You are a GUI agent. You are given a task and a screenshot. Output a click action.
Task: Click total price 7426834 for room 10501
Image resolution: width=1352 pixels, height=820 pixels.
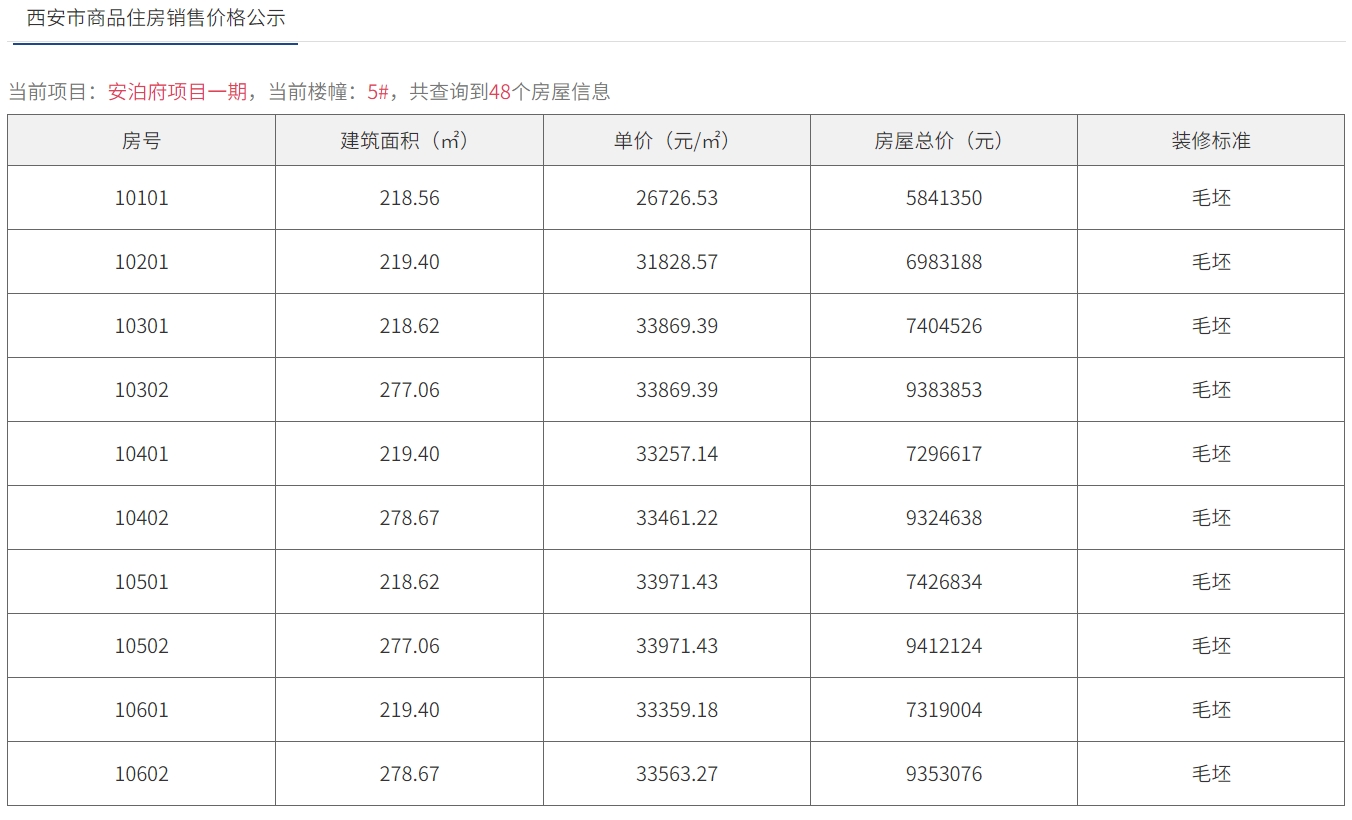[944, 582]
